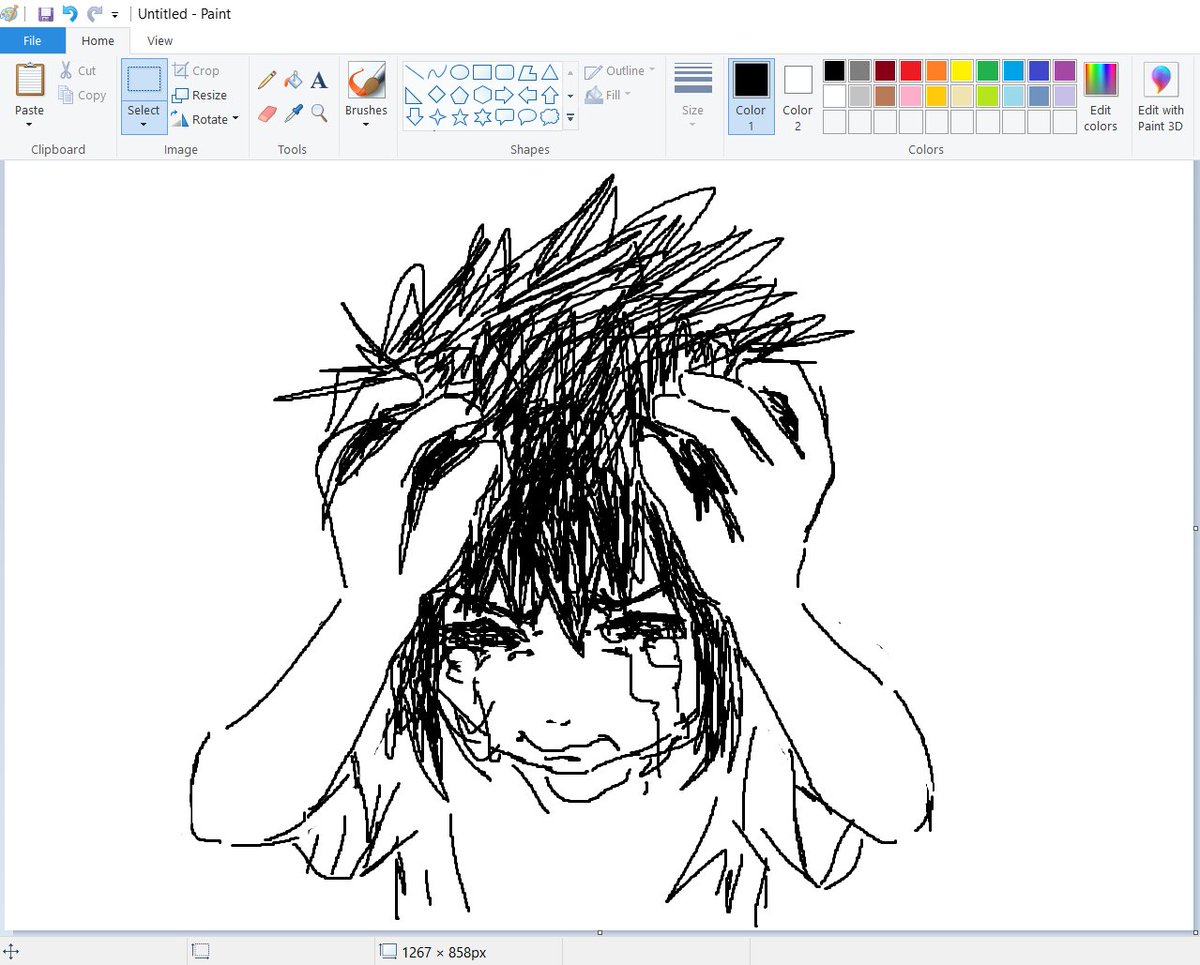Pick the red palette swatch
The image size is (1200, 965).
(910, 71)
